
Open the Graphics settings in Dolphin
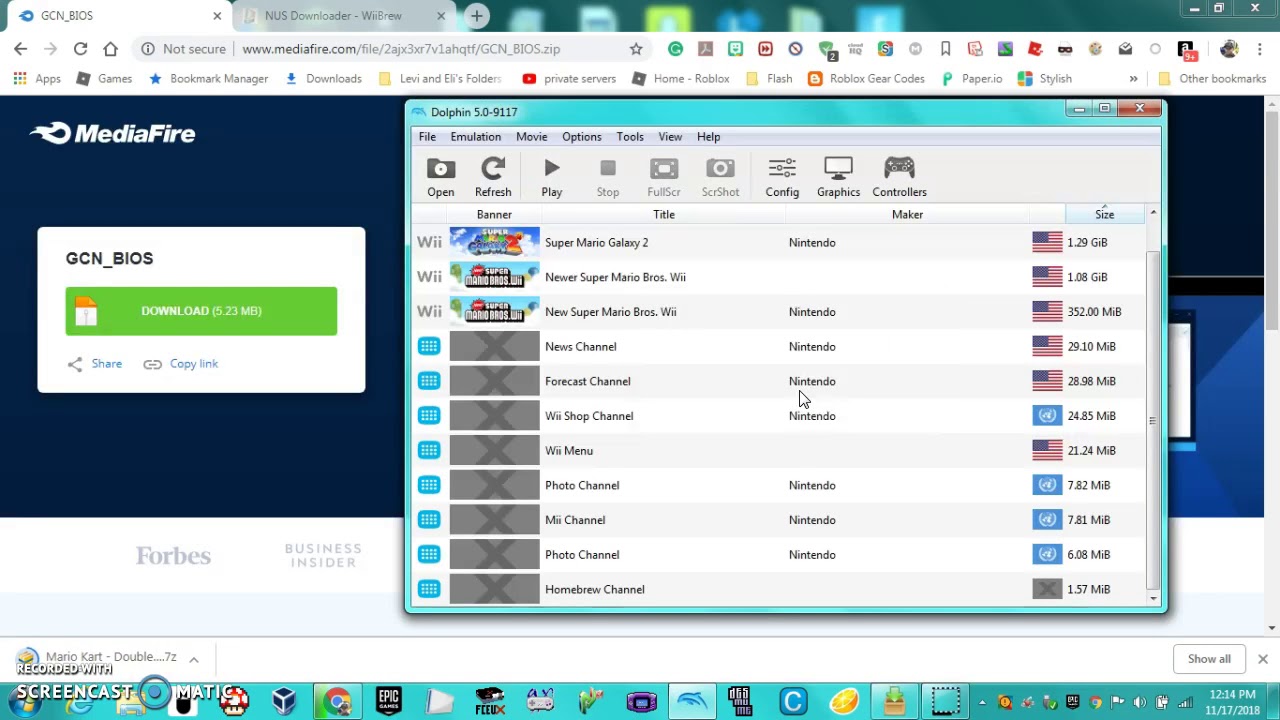[x=838, y=177]
